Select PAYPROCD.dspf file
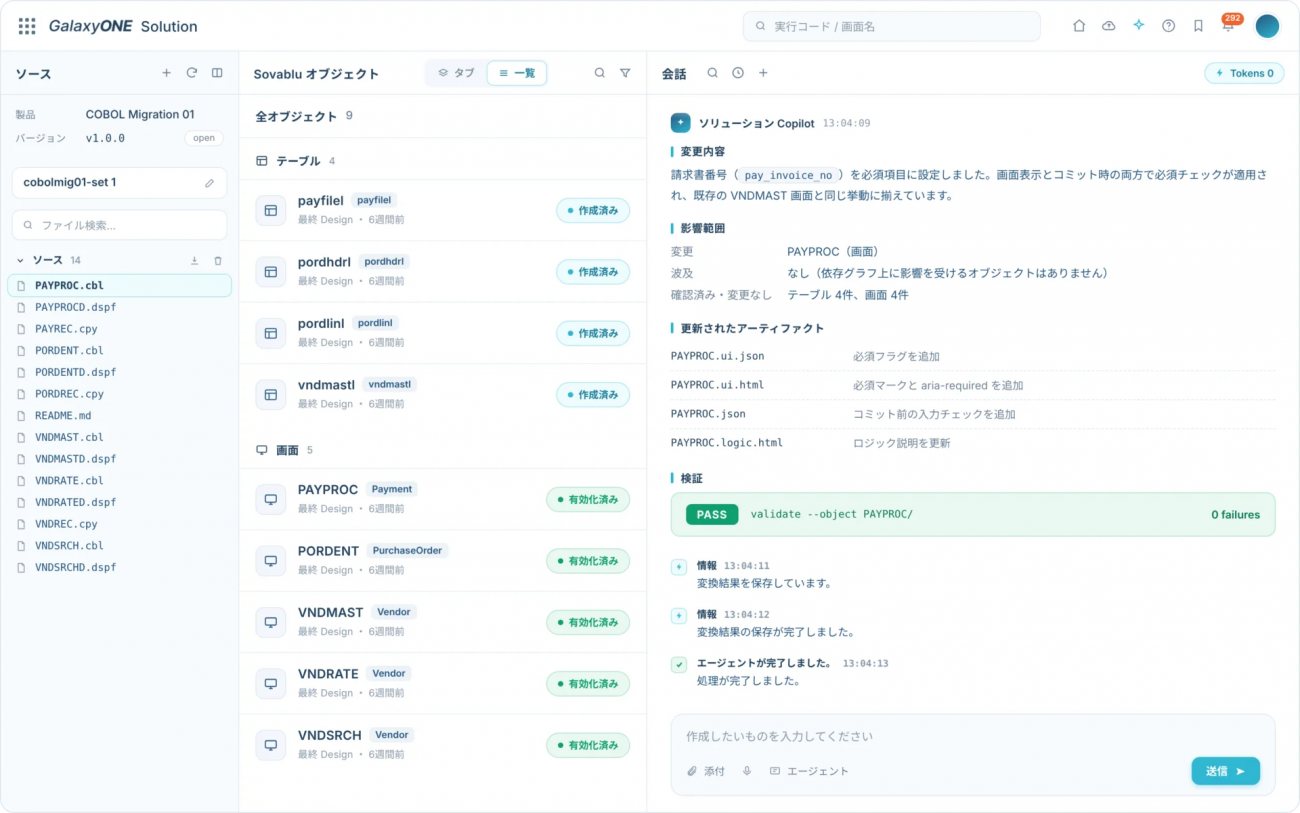 point(119,307)
